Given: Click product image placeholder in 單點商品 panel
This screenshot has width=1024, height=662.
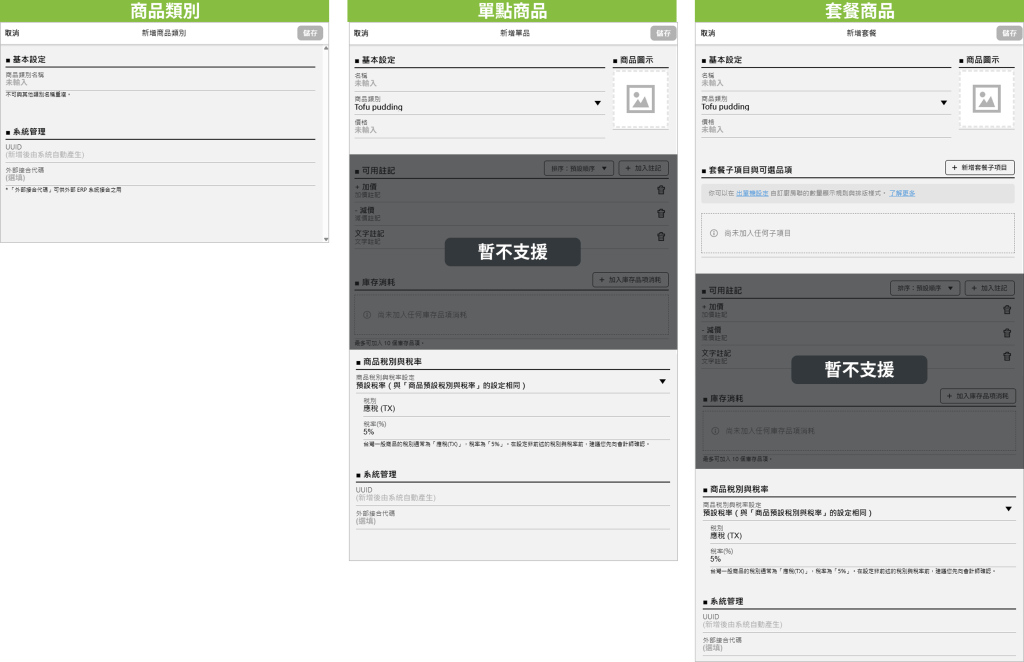Looking at the screenshot, I should pyautogui.click(x=639, y=99).
